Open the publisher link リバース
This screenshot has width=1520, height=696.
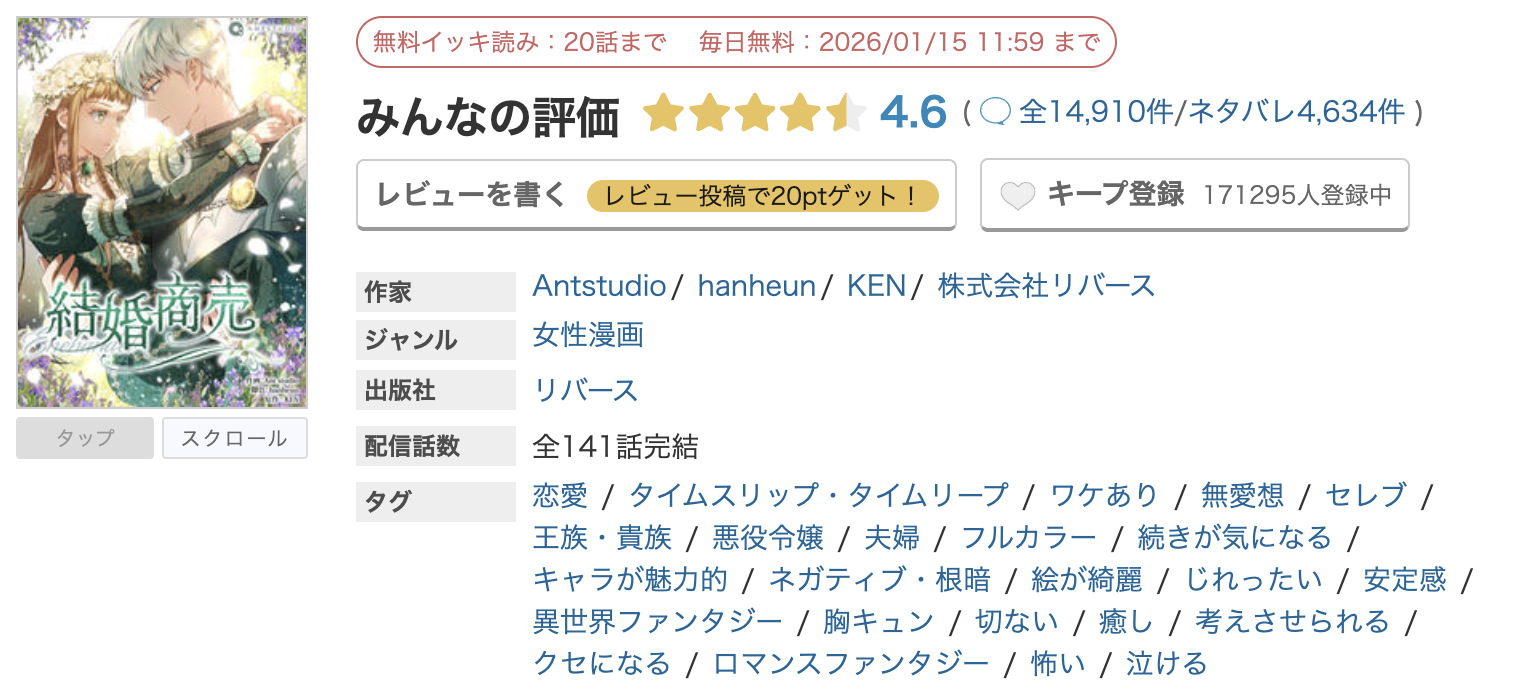[585, 390]
